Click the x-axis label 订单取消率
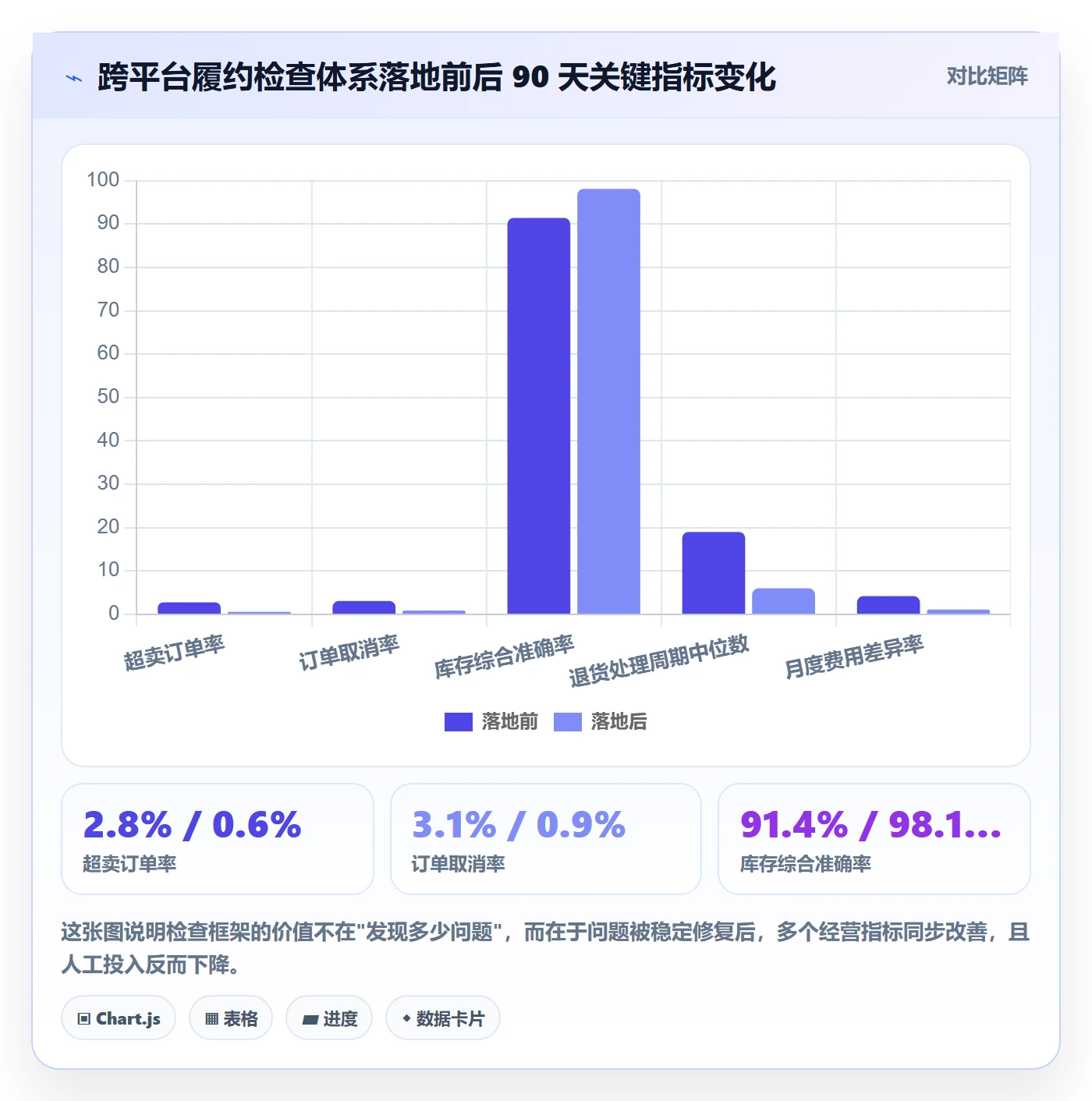Image resolution: width=1092 pixels, height=1101 pixels. tap(349, 653)
